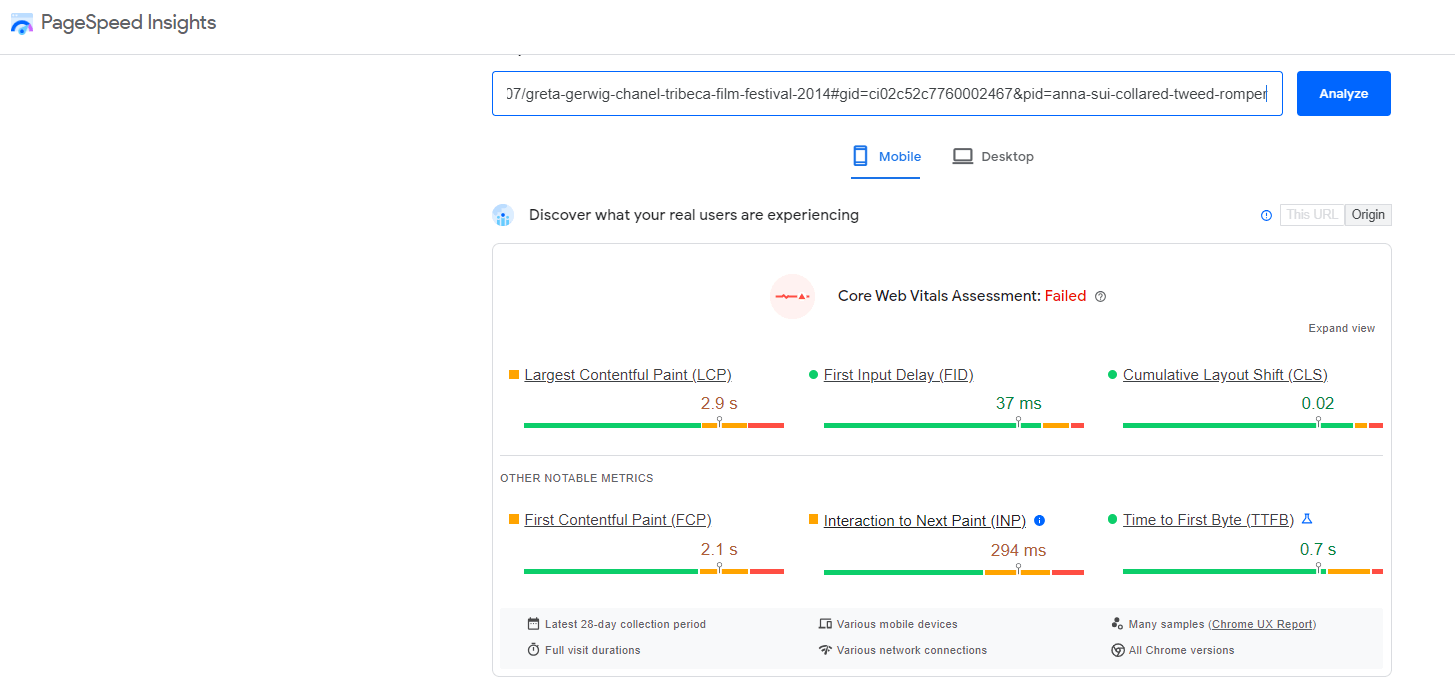Open Cumulative Layout Shift (CLS) link

1225,375
